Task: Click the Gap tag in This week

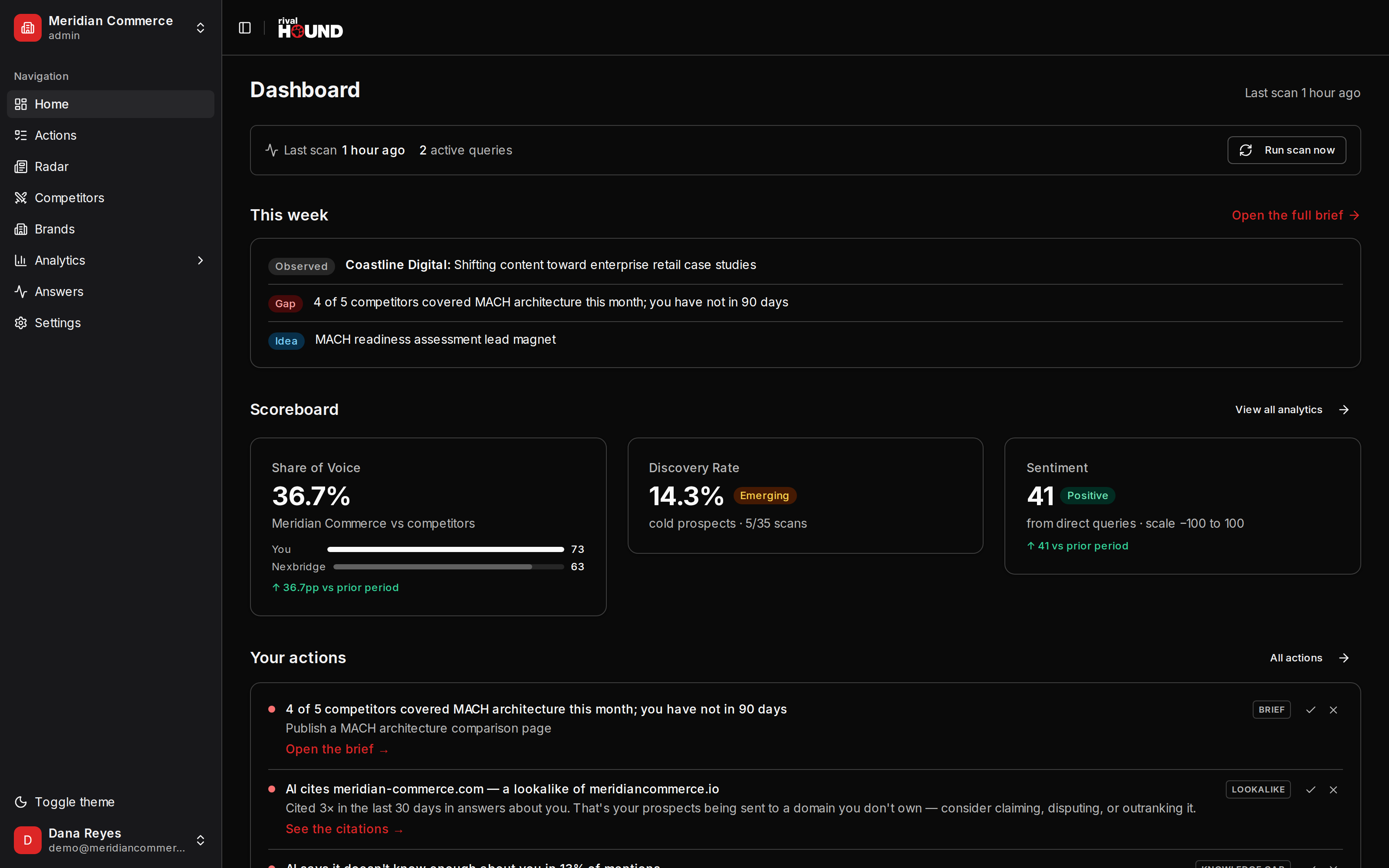Action: point(285,303)
